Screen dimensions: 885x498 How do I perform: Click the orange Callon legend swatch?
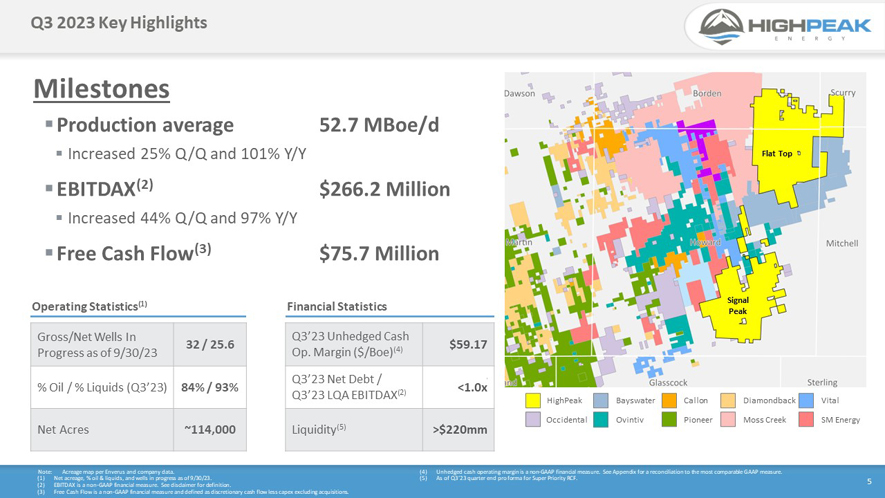[x=669, y=400]
